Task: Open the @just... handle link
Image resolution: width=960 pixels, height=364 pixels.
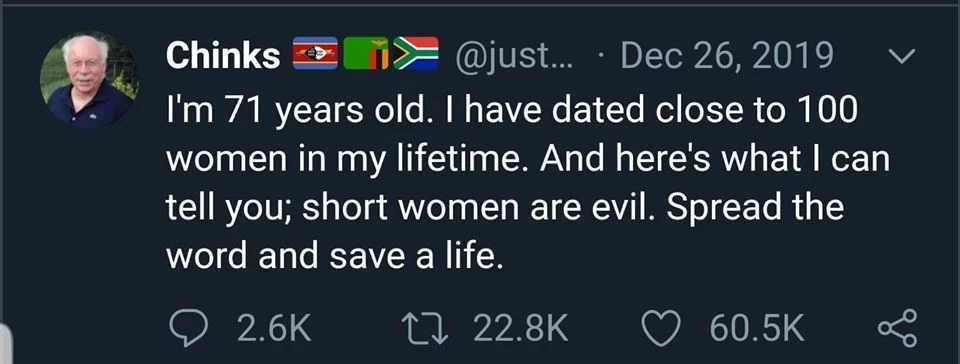Action: point(512,56)
